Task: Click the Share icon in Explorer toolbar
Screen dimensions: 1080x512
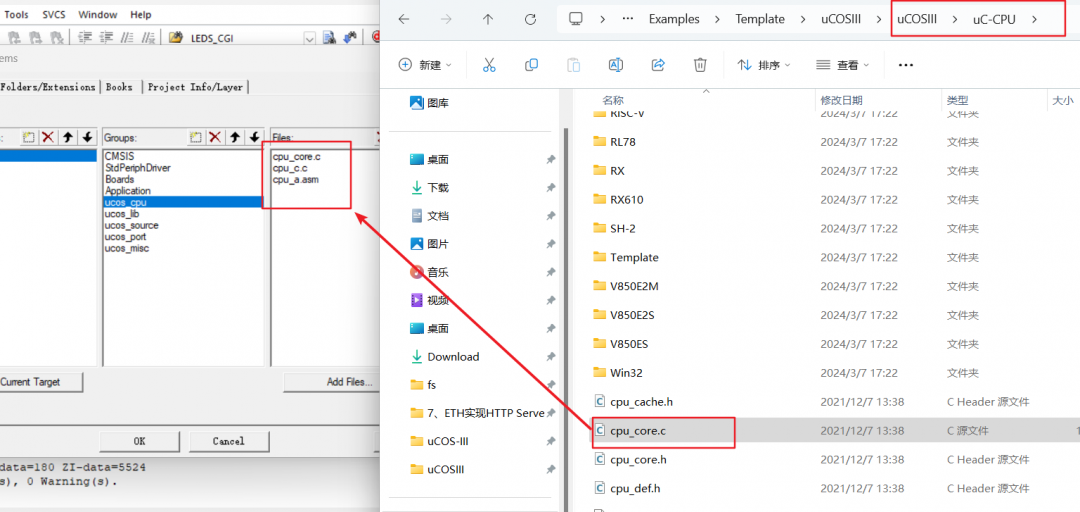Action: (x=658, y=65)
